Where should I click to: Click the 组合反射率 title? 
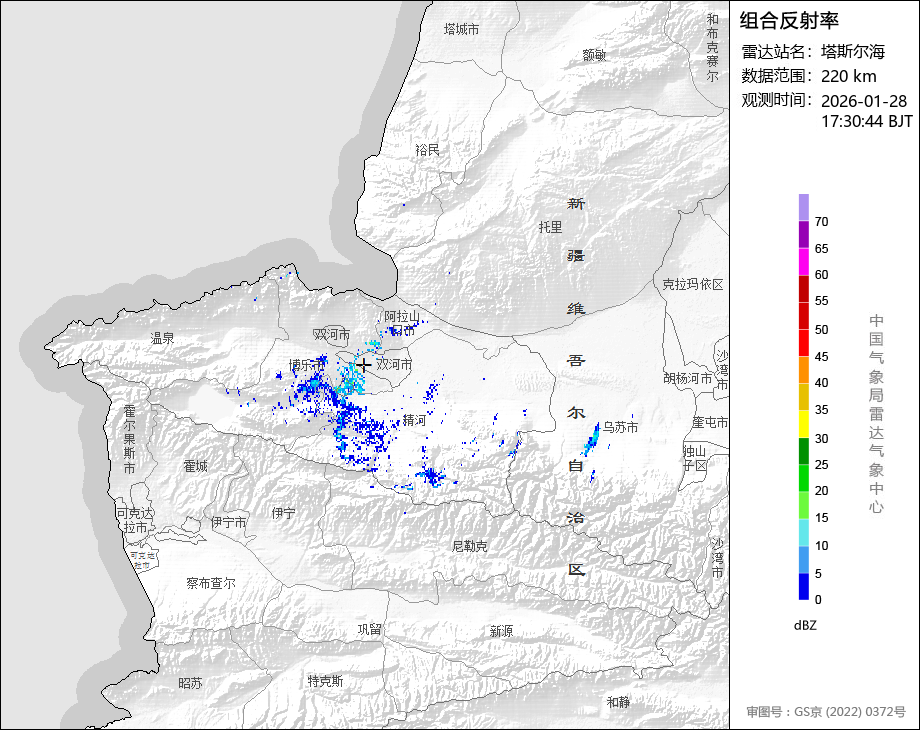pos(789,21)
